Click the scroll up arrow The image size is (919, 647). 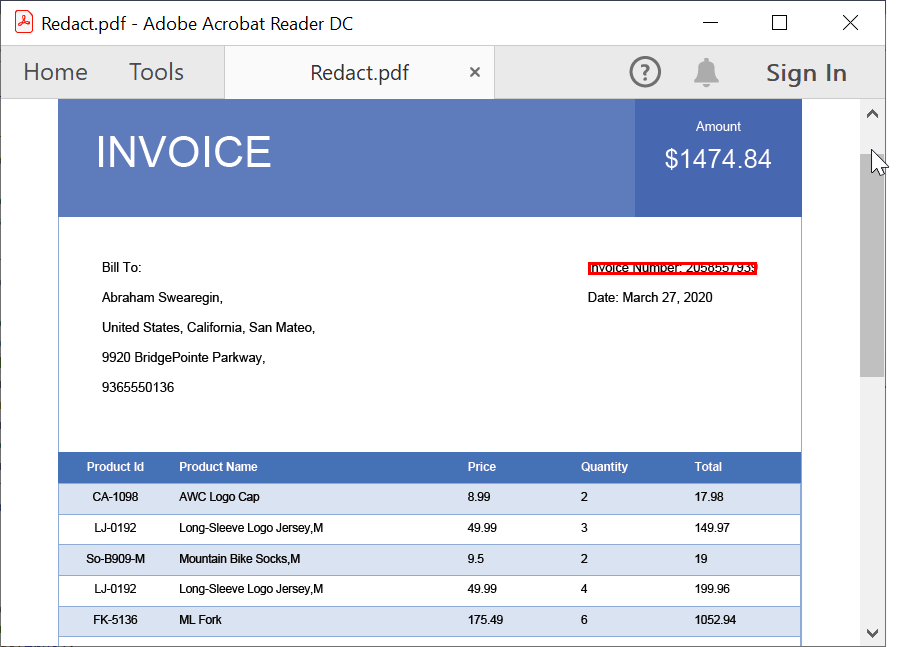(x=872, y=114)
